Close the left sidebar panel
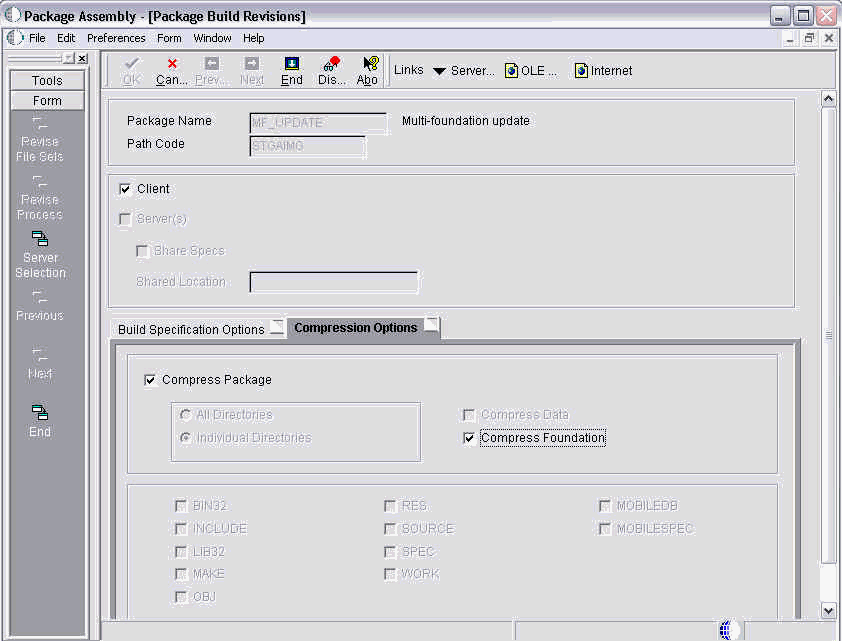Viewport: 842px width, 641px height. [82, 59]
